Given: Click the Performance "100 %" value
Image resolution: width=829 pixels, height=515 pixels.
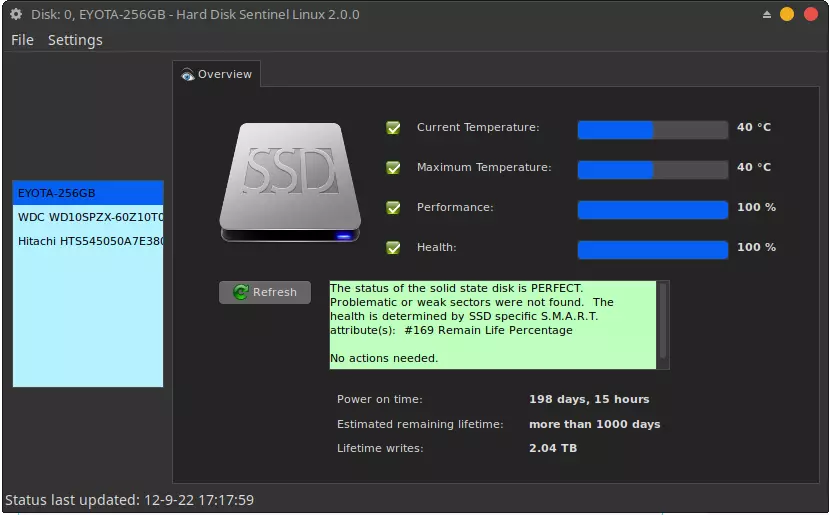Looking at the screenshot, I should [x=757, y=207].
